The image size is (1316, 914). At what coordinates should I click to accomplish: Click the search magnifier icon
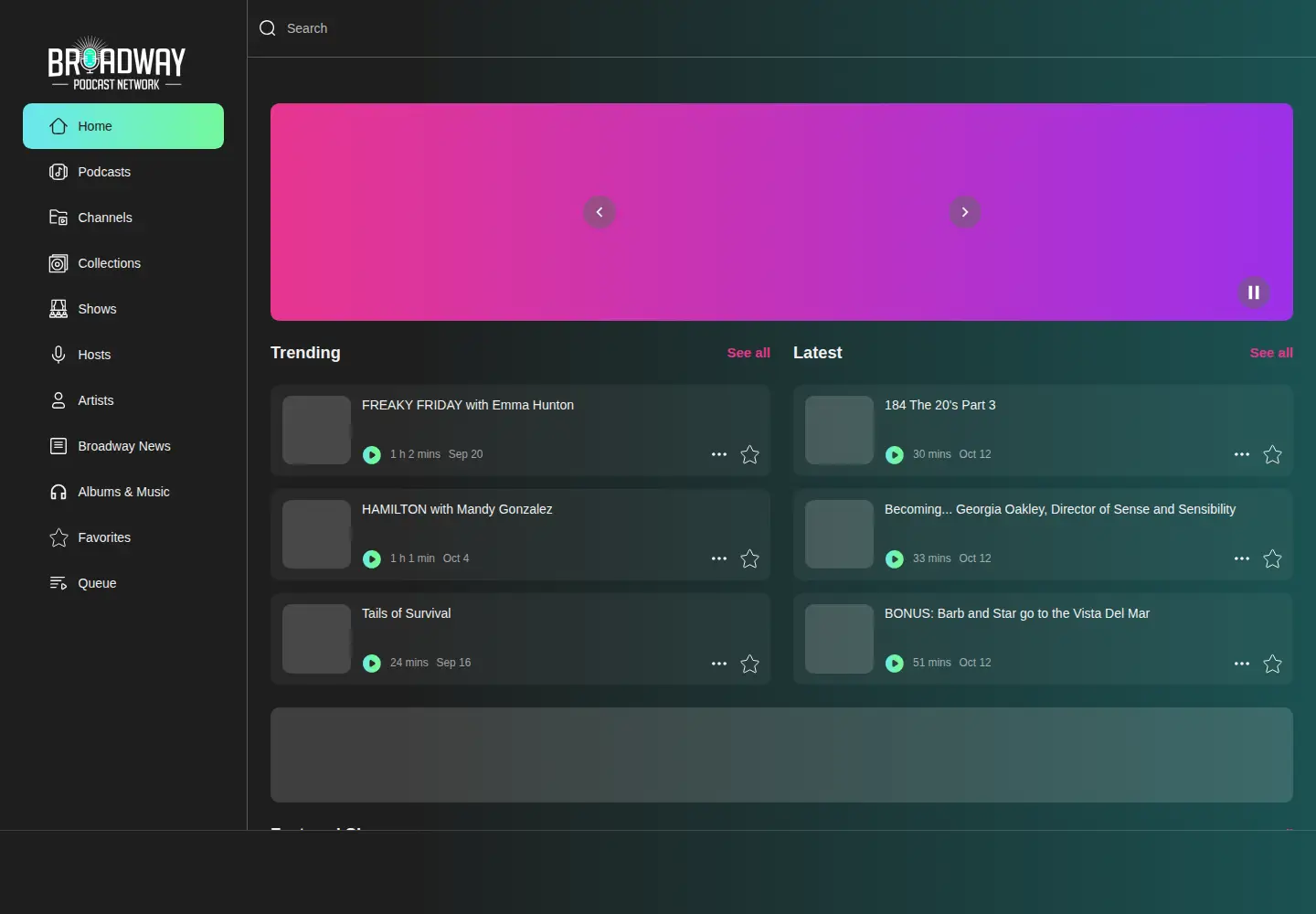point(268,28)
